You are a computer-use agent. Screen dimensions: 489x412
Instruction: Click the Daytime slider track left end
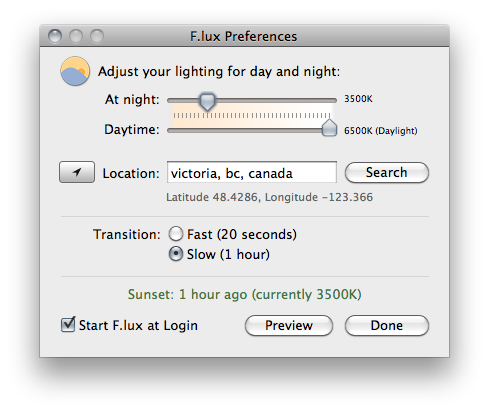pyautogui.click(x=172, y=131)
